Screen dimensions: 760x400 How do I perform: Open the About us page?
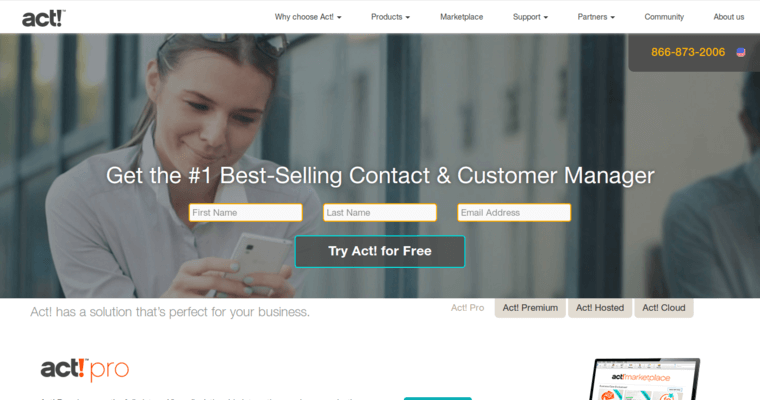[728, 17]
